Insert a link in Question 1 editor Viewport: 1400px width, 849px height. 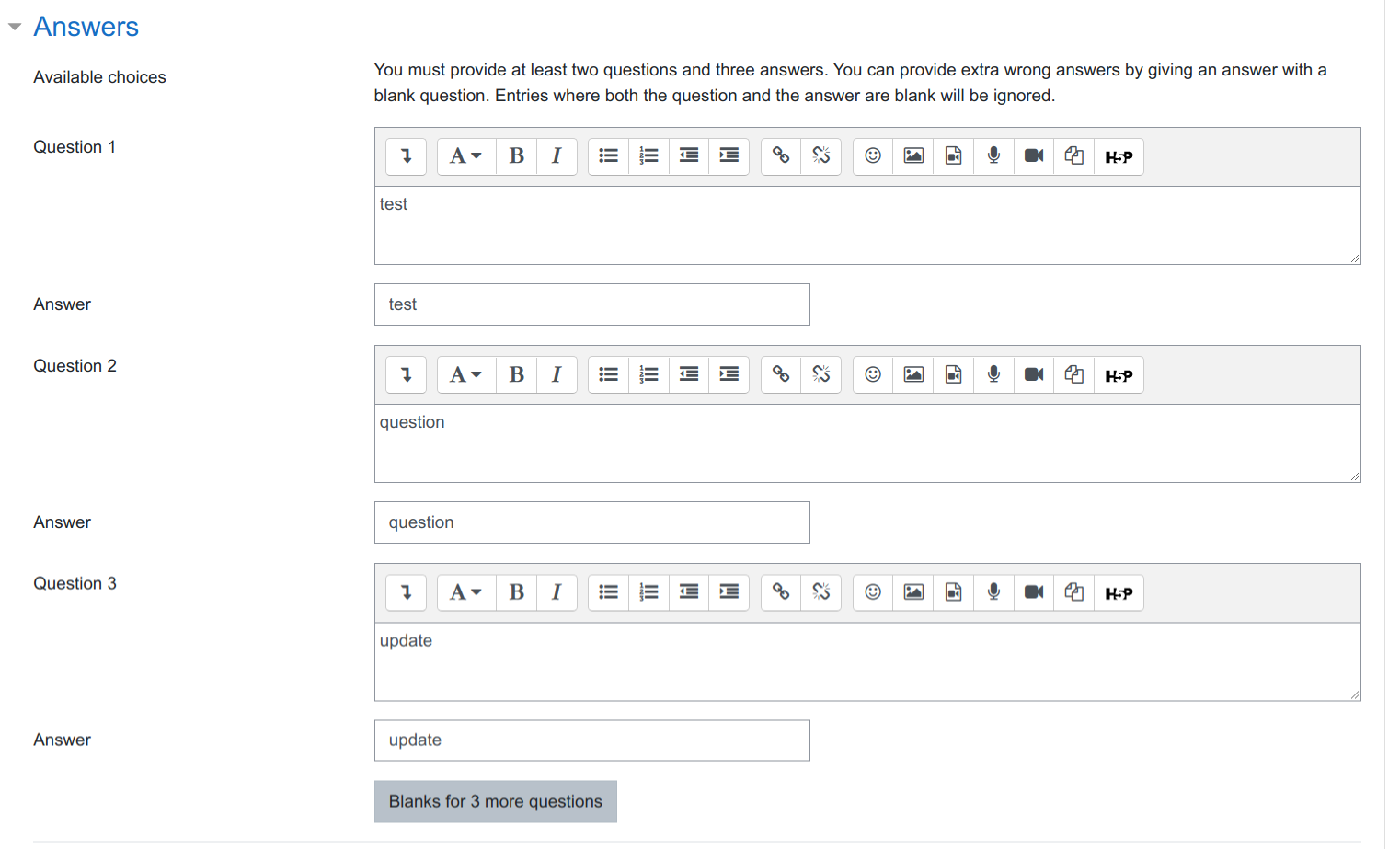coord(781,156)
